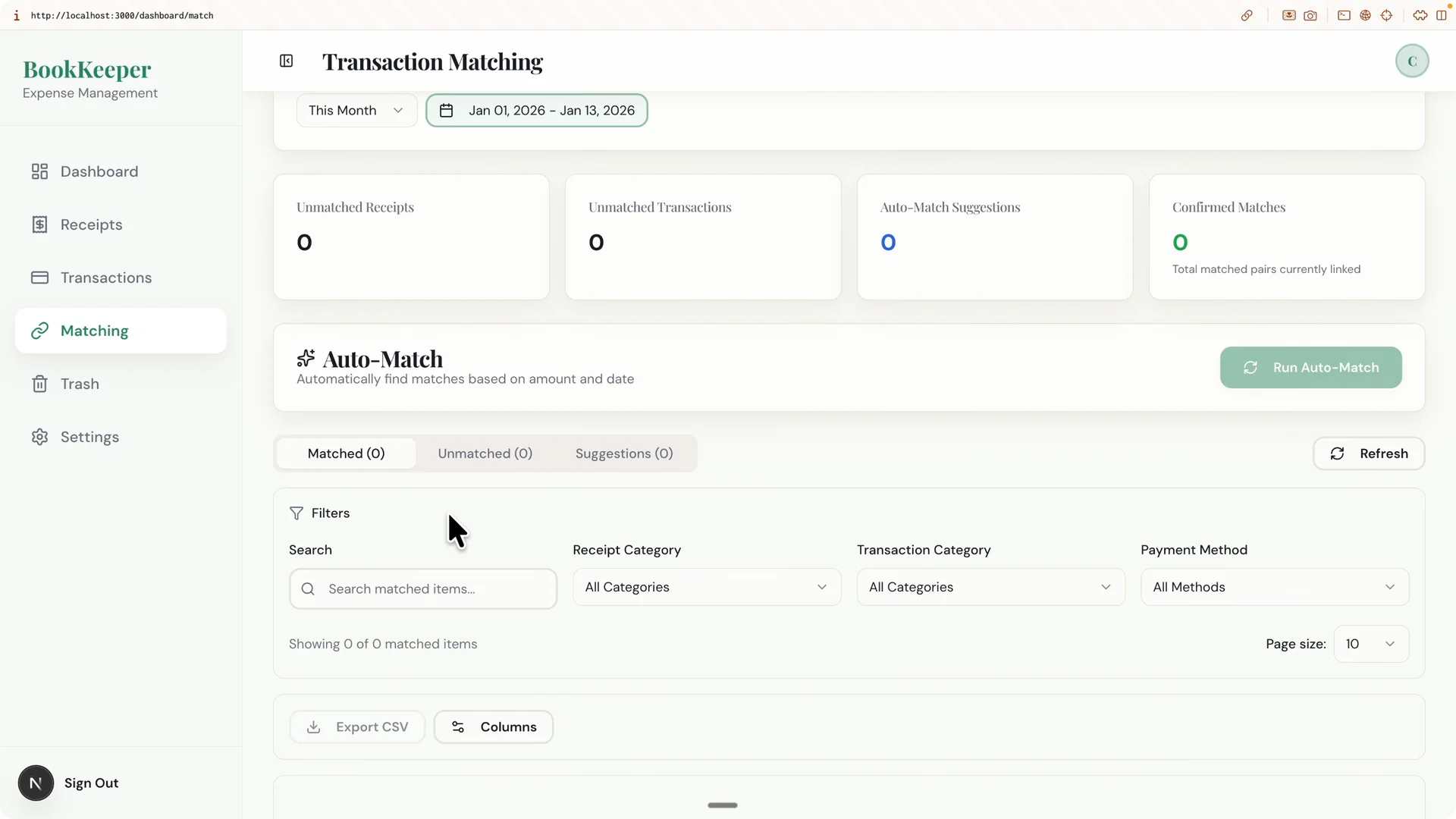Click the site info icon next to the URL
Viewport: 1456px width, 819px height.
[17, 15]
